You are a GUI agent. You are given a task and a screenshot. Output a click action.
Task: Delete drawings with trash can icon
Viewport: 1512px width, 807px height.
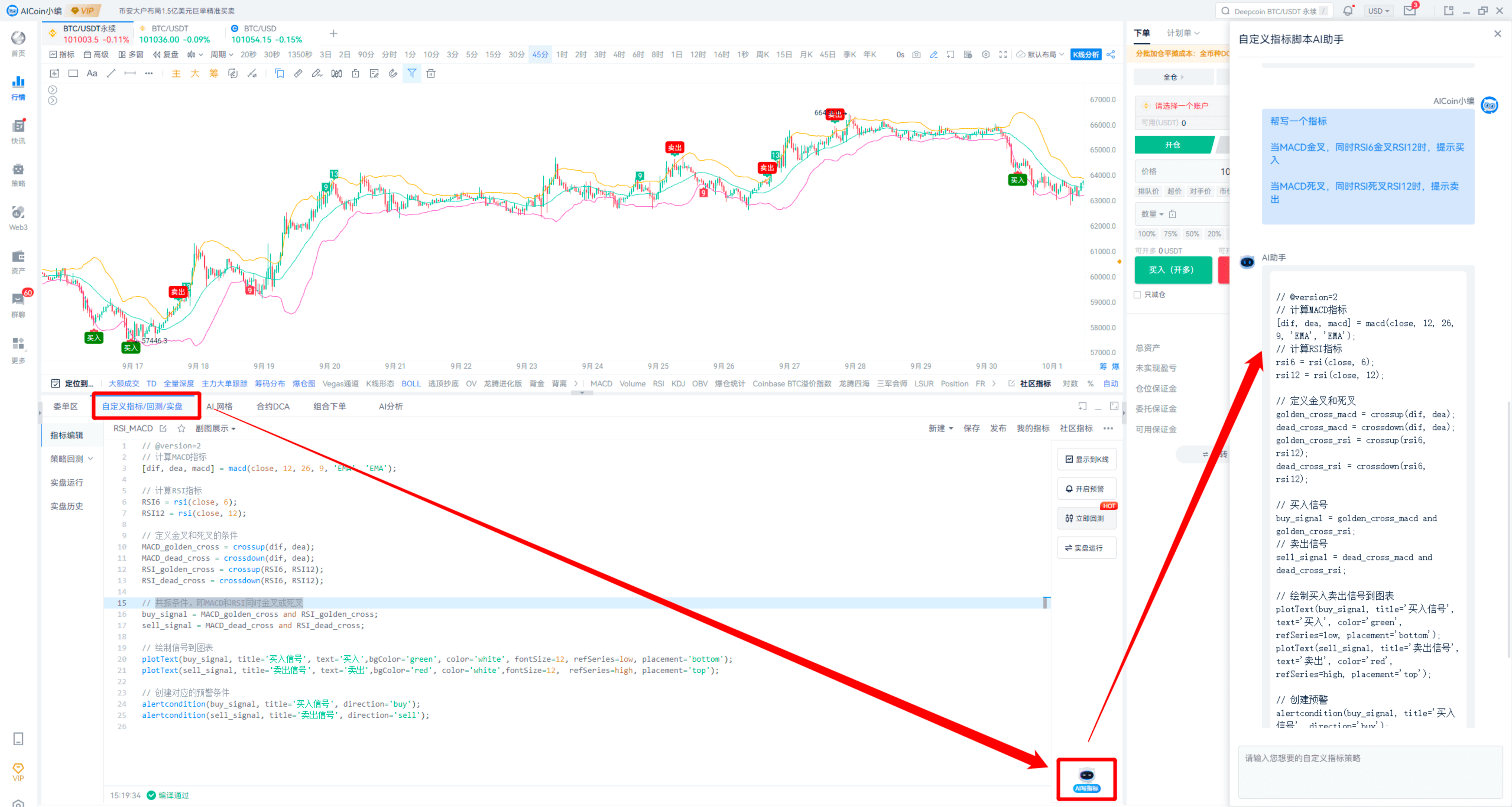pyautogui.click(x=431, y=73)
